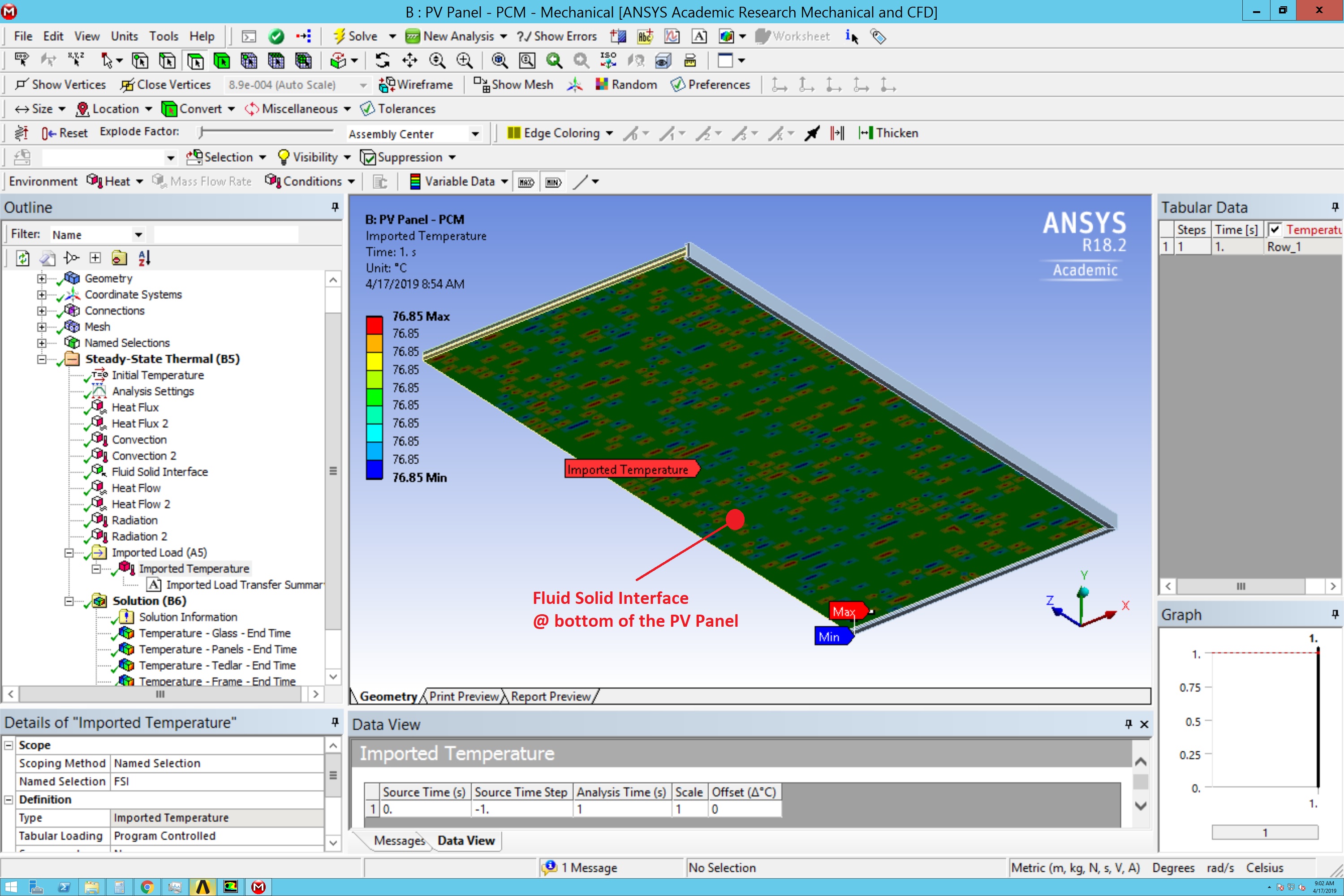Open the Tools menu
Image resolution: width=1344 pixels, height=896 pixels.
click(x=164, y=37)
